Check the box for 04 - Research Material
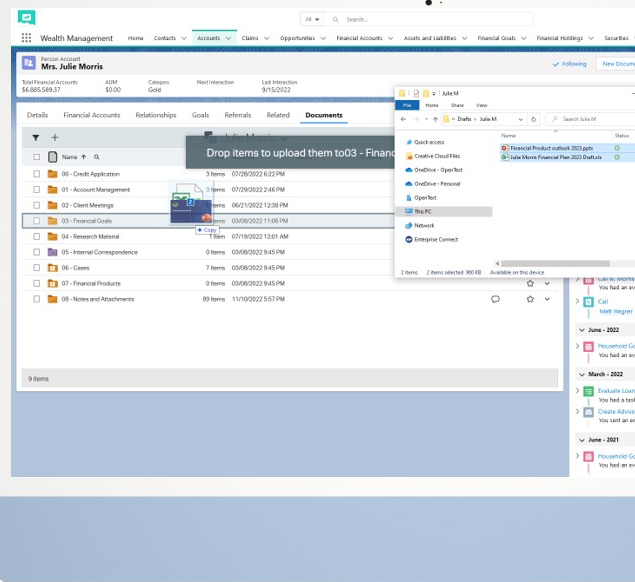The width and height of the screenshot is (635, 582). [x=37, y=237]
